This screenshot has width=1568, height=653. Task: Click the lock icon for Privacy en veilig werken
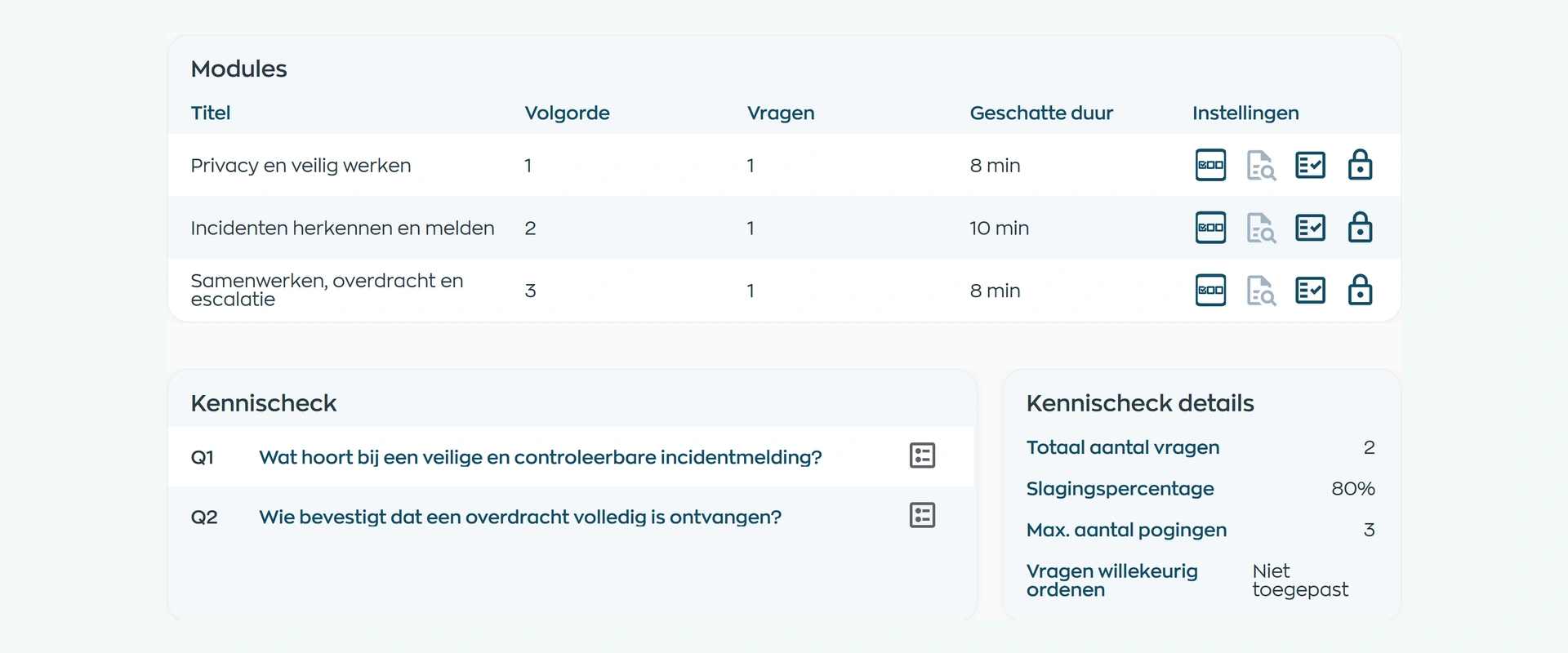point(1360,164)
